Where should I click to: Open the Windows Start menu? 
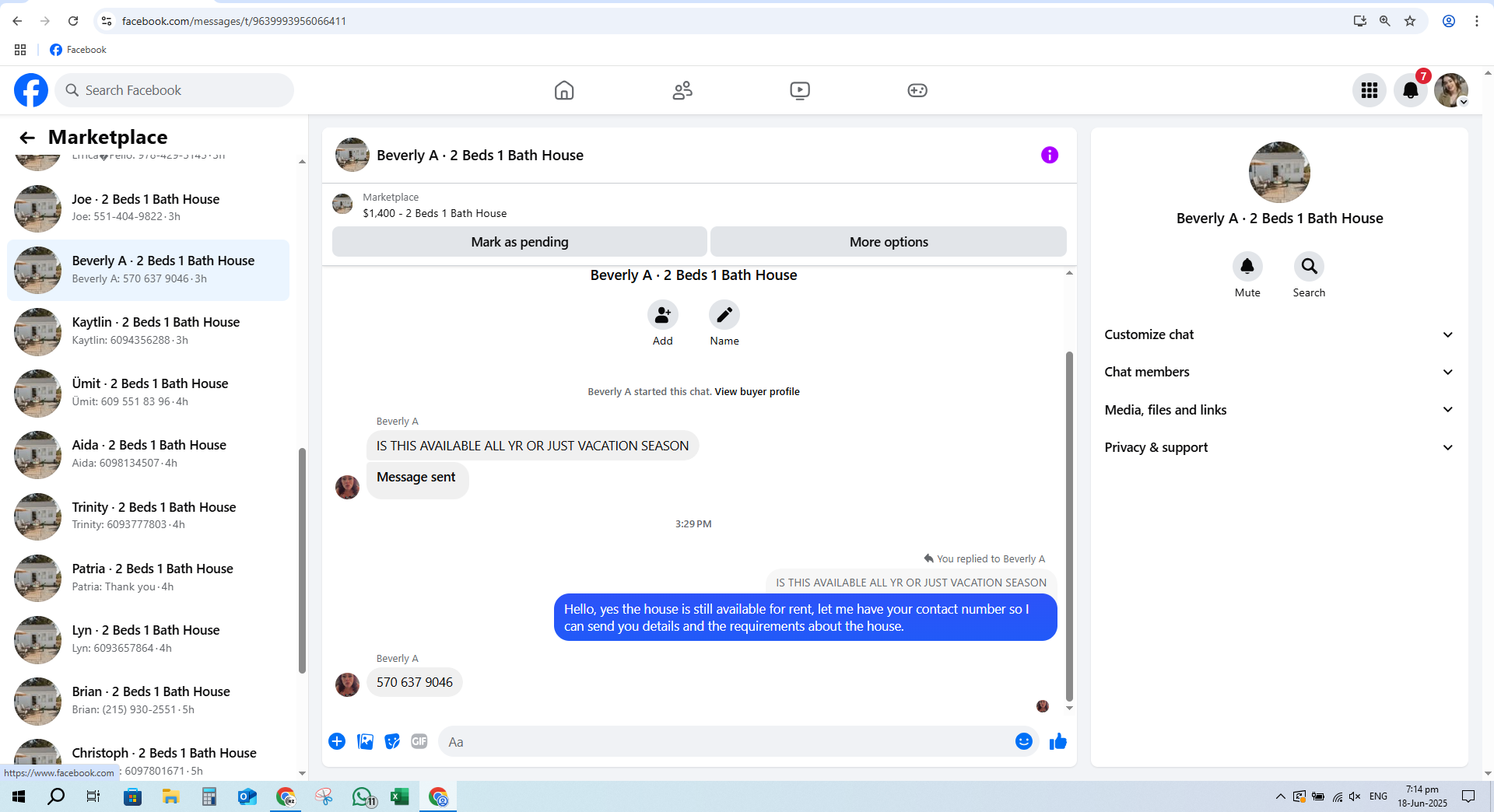coord(19,796)
